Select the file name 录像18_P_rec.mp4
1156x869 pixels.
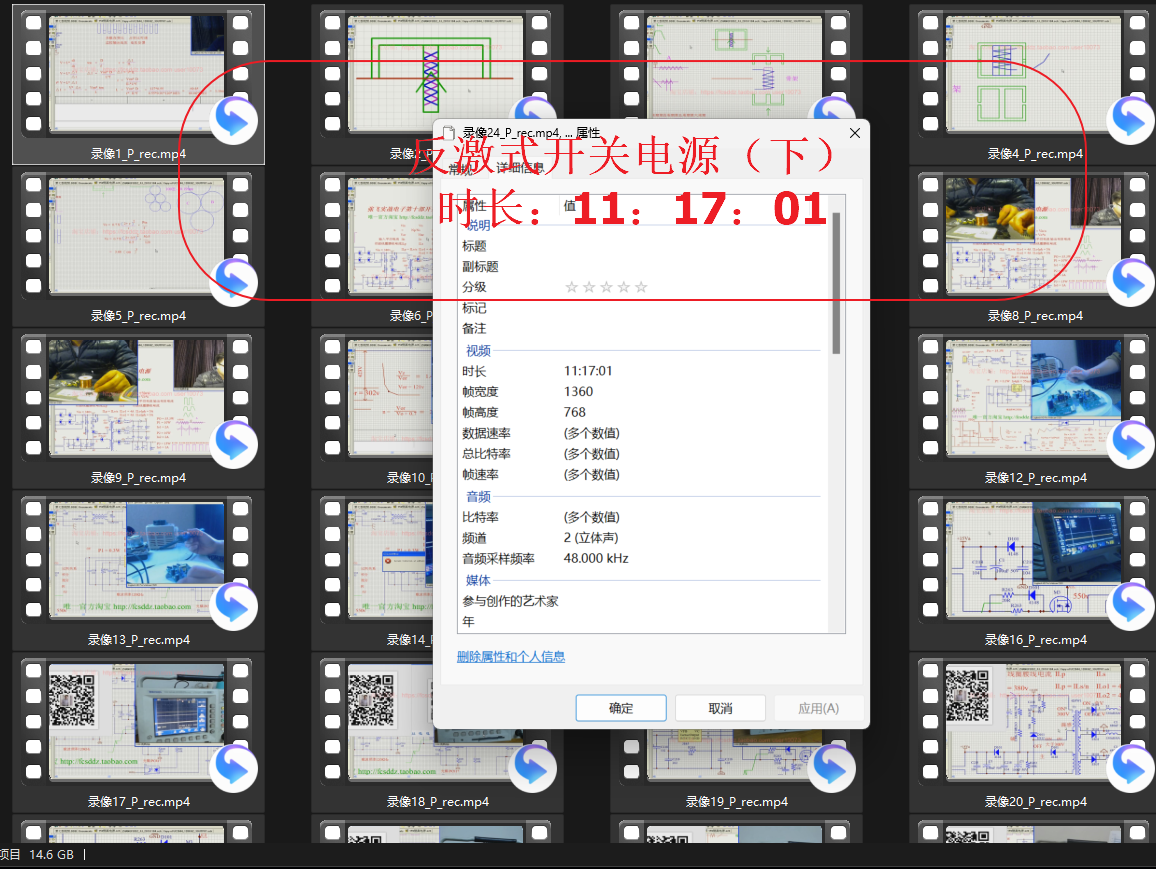click(438, 801)
